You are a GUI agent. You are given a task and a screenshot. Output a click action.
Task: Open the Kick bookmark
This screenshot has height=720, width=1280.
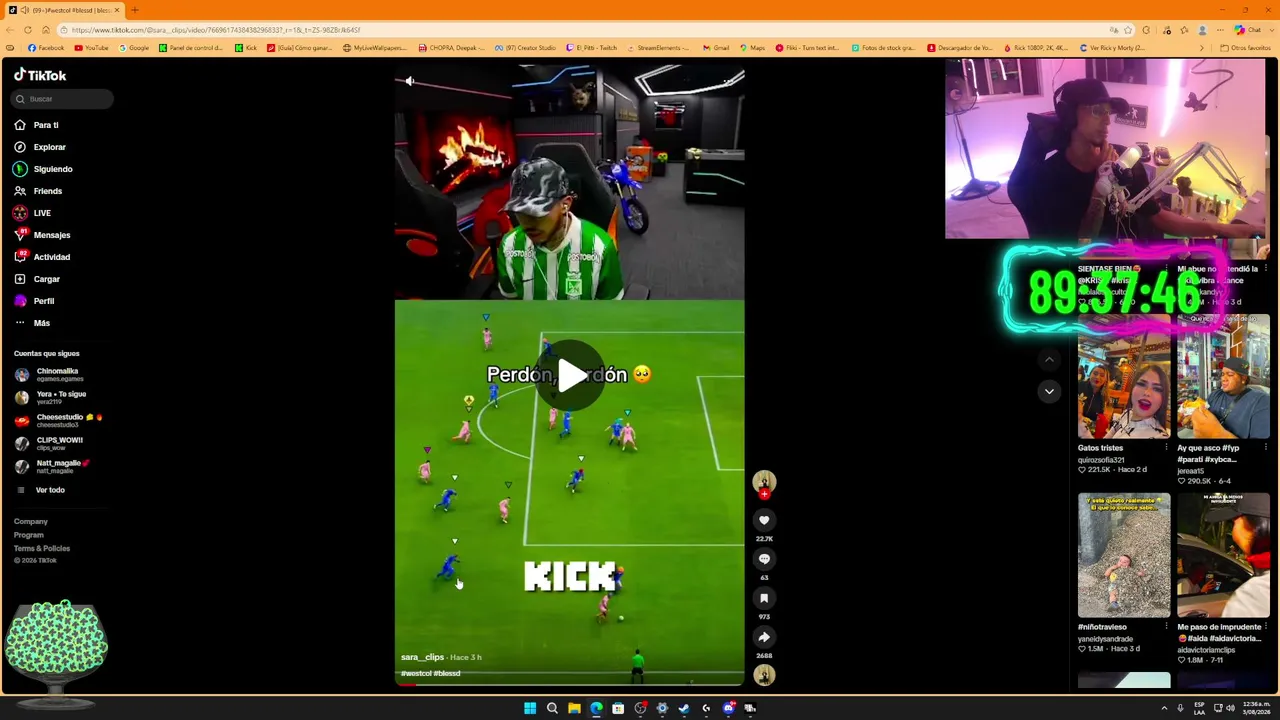click(246, 48)
